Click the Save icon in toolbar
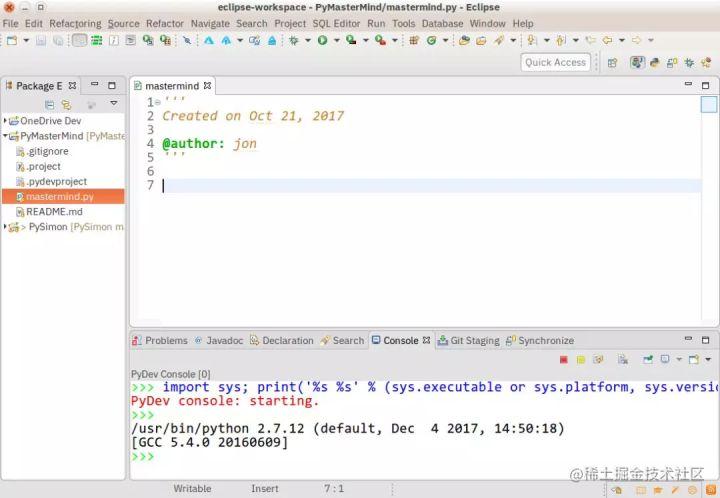This screenshot has height=498, width=720. pos(41,40)
